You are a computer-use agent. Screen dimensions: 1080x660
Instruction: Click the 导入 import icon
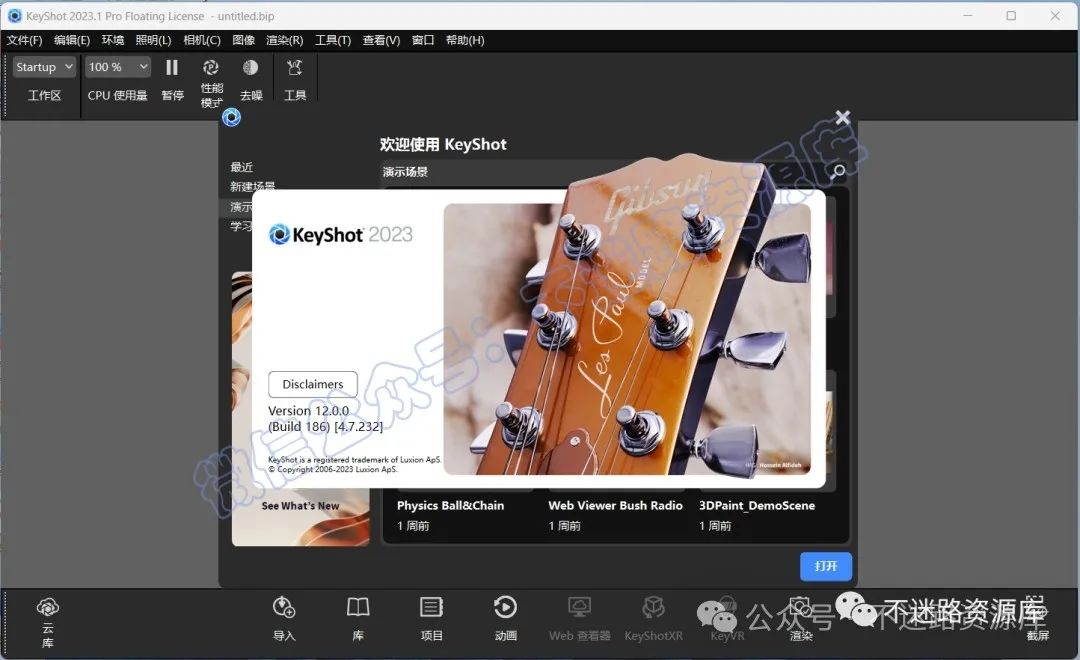click(284, 608)
